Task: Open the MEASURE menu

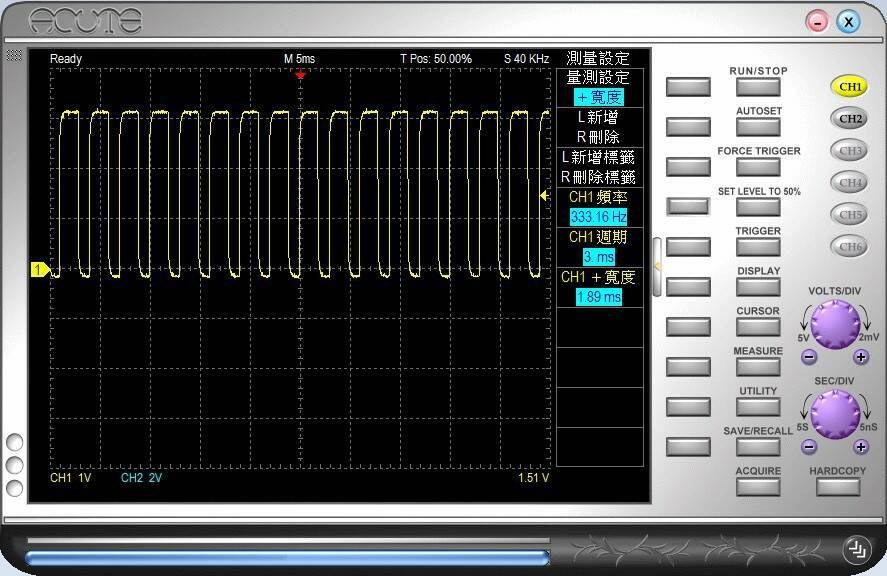Action: click(758, 367)
